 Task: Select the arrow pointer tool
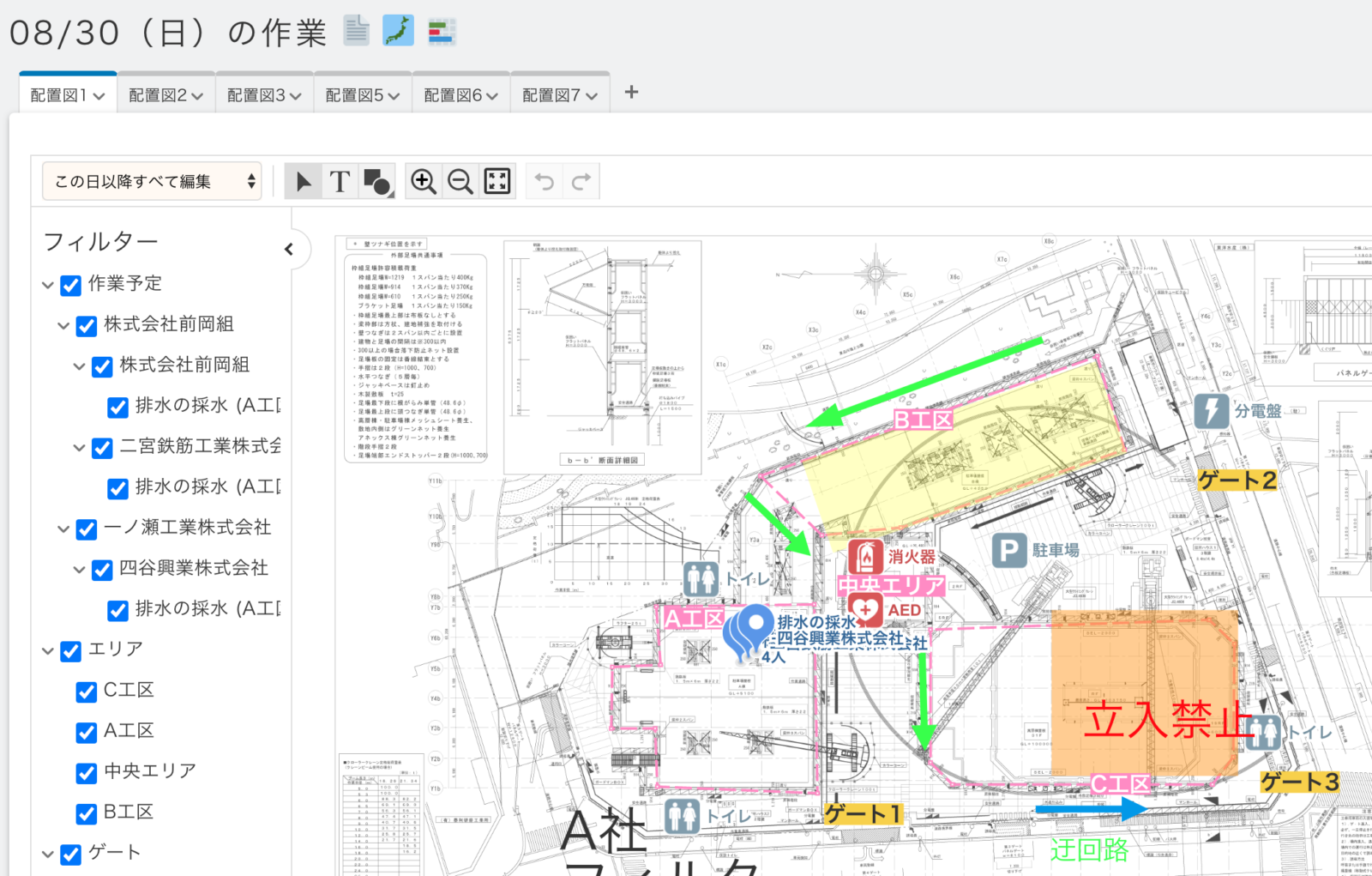coord(303,182)
